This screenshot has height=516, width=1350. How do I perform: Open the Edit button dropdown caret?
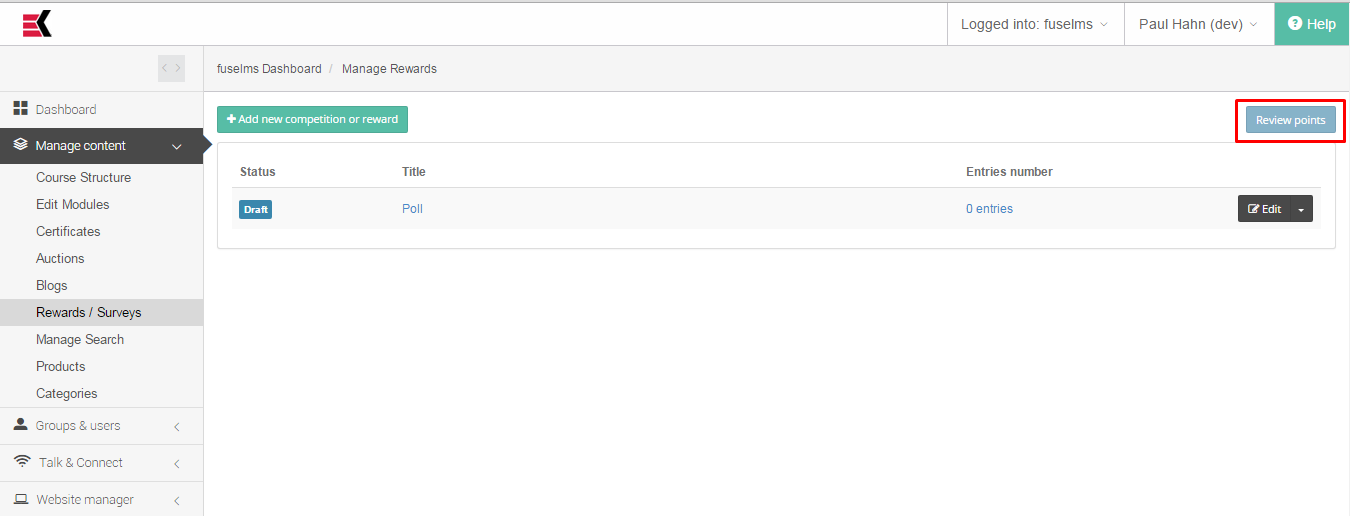1301,209
